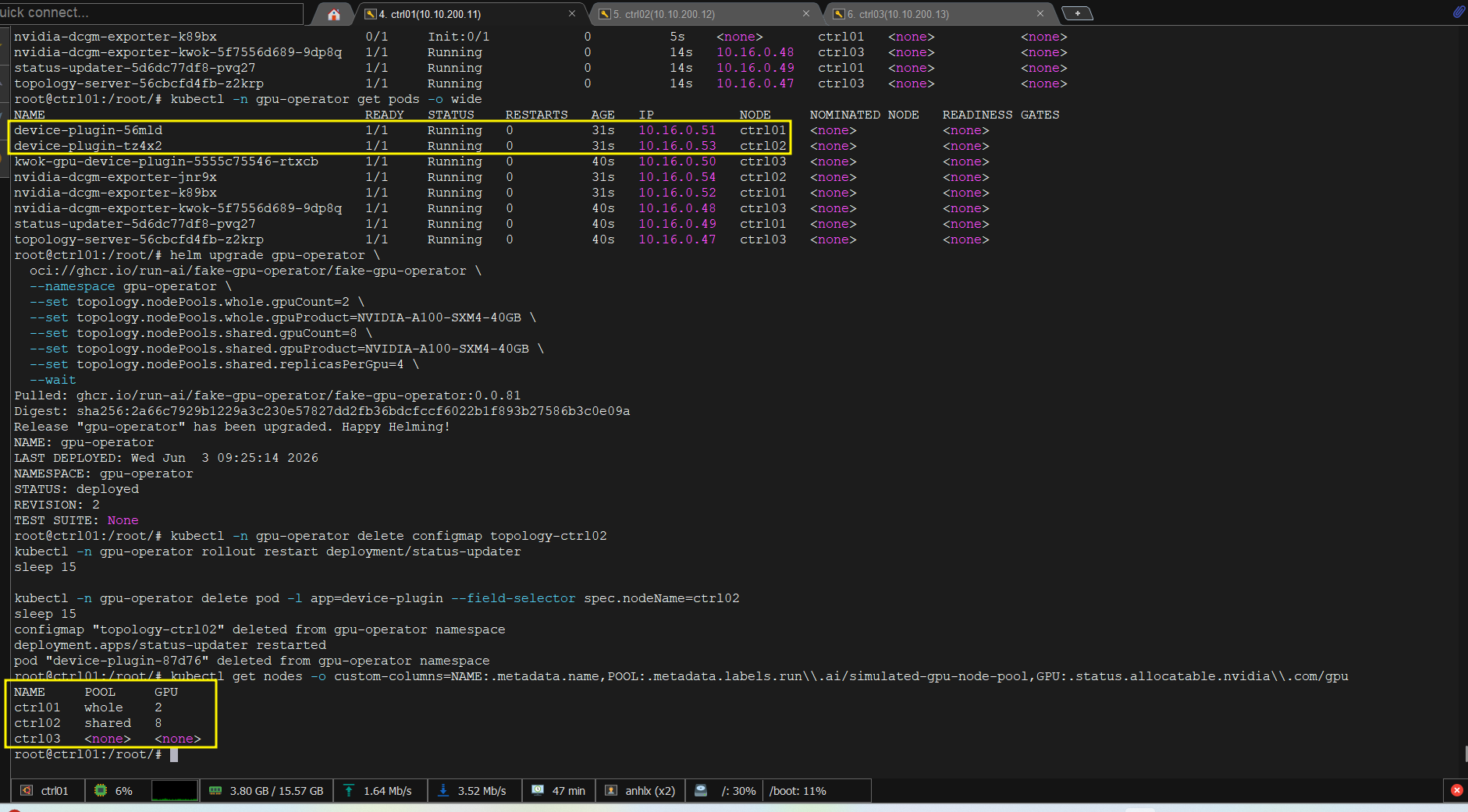Click the 'helm upgrade gpu-operator' command line

coord(197,255)
